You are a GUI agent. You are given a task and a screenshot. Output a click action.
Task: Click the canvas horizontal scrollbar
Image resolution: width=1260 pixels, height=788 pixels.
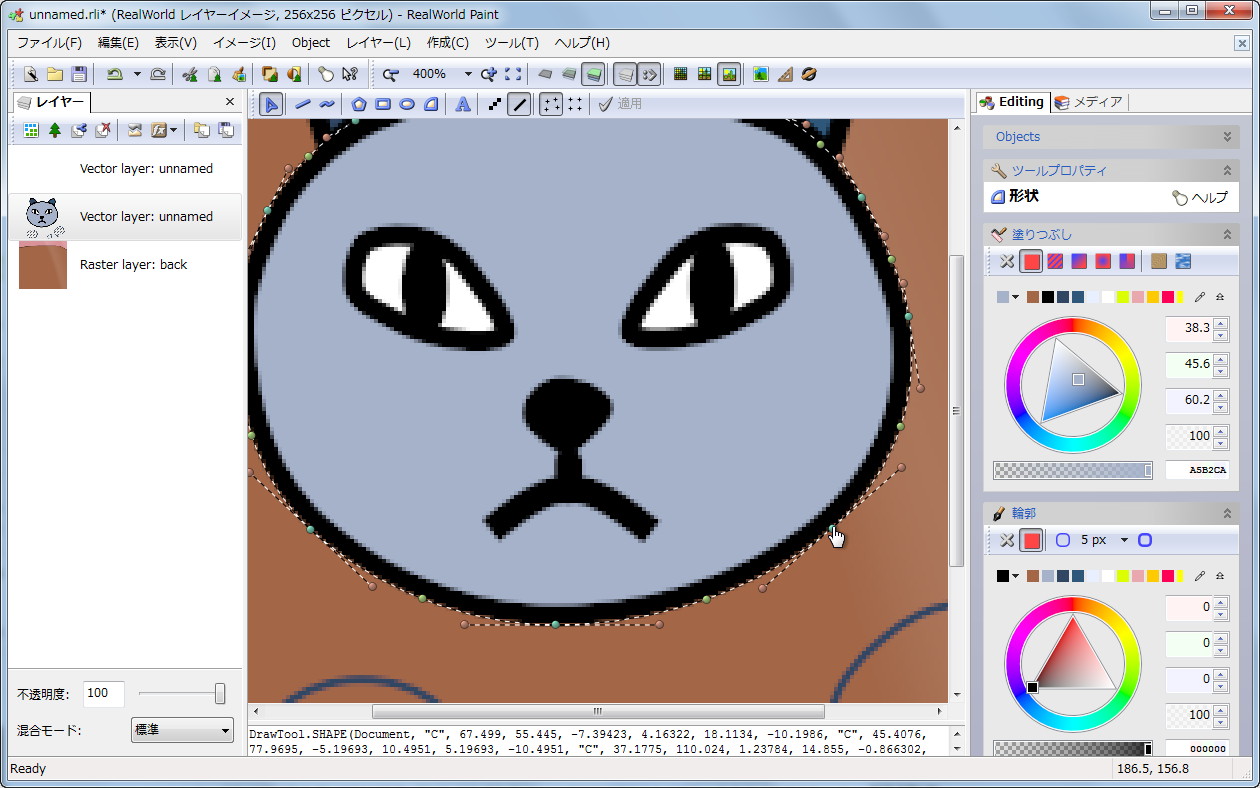[598, 712]
